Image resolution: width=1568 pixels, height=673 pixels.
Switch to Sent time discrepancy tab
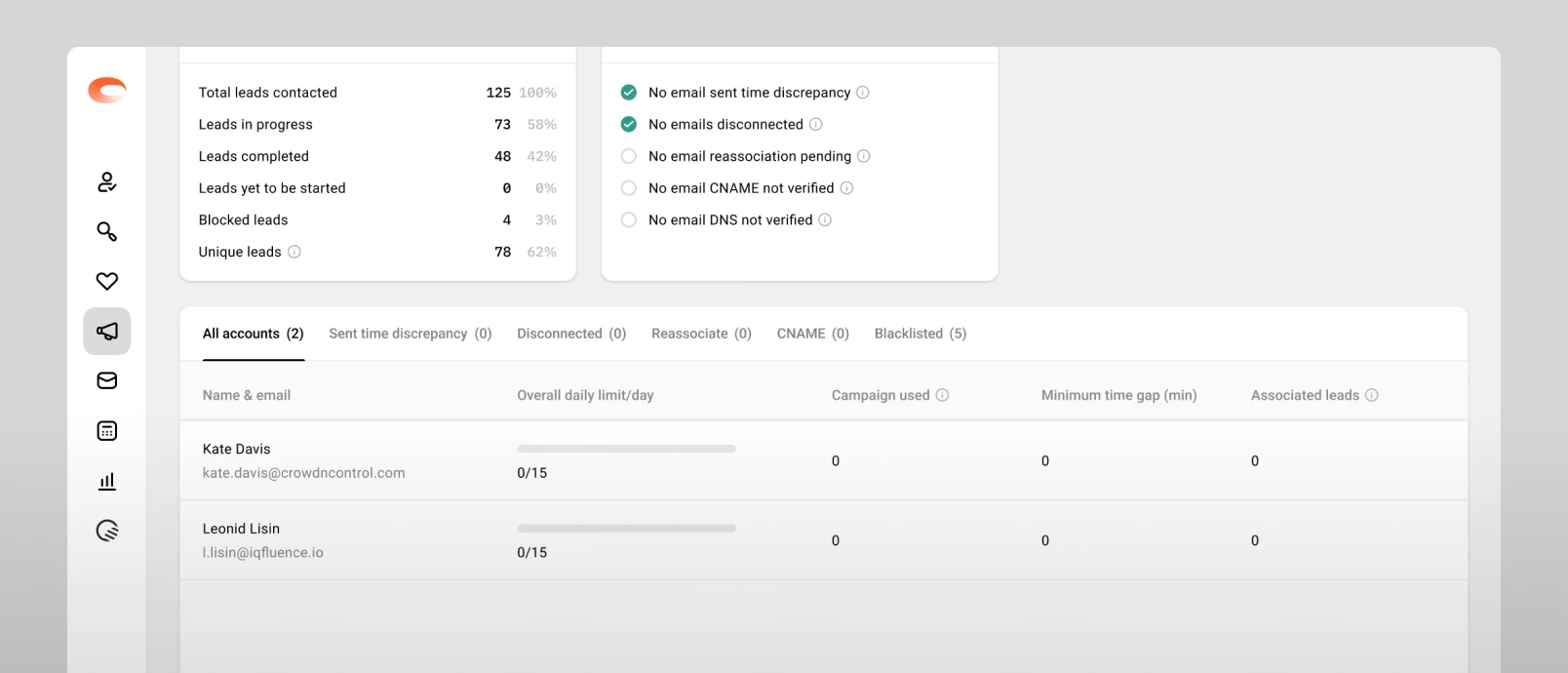411,334
